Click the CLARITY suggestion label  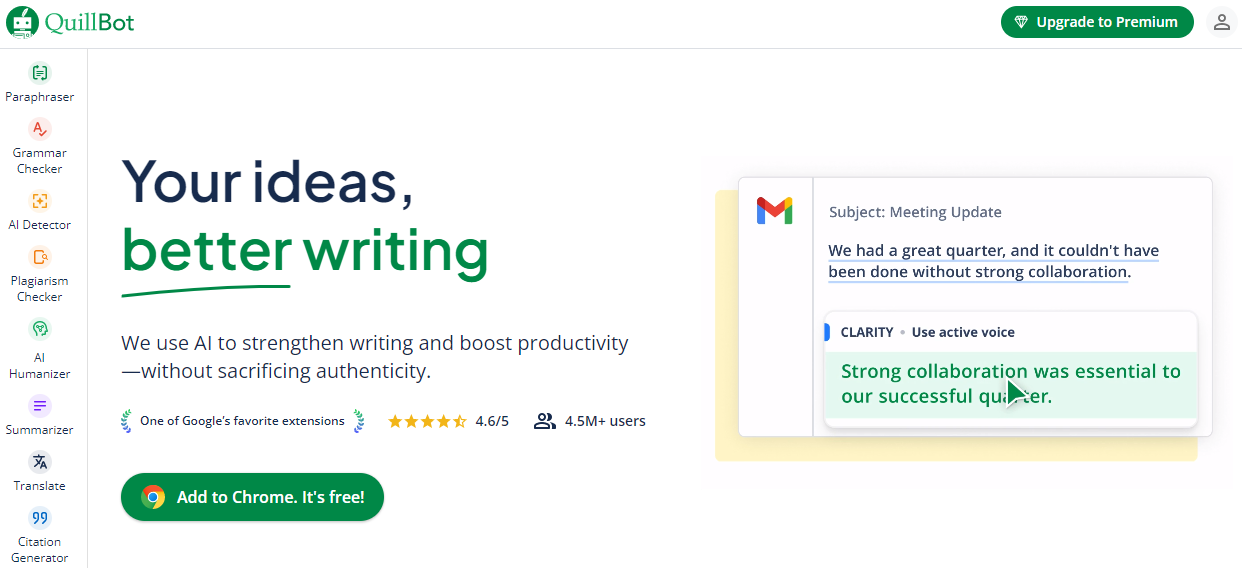click(x=866, y=332)
